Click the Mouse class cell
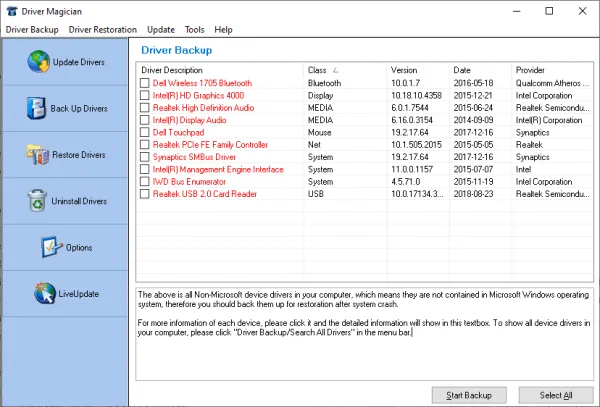This screenshot has width=600, height=407. coord(320,132)
